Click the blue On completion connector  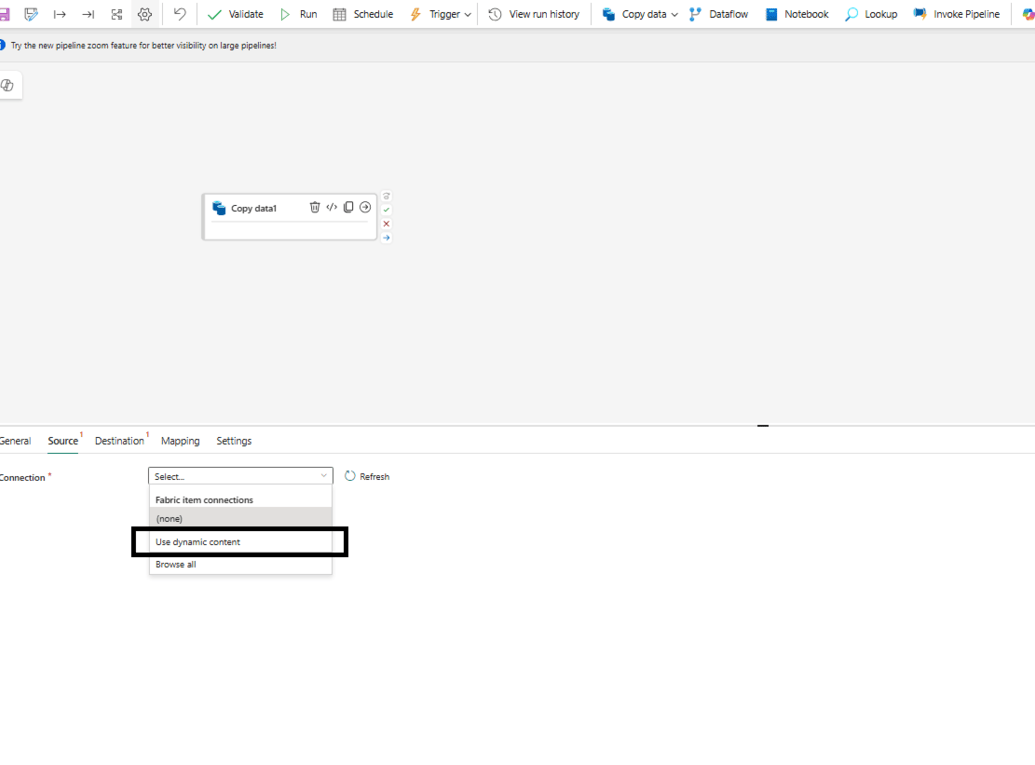pos(387,238)
